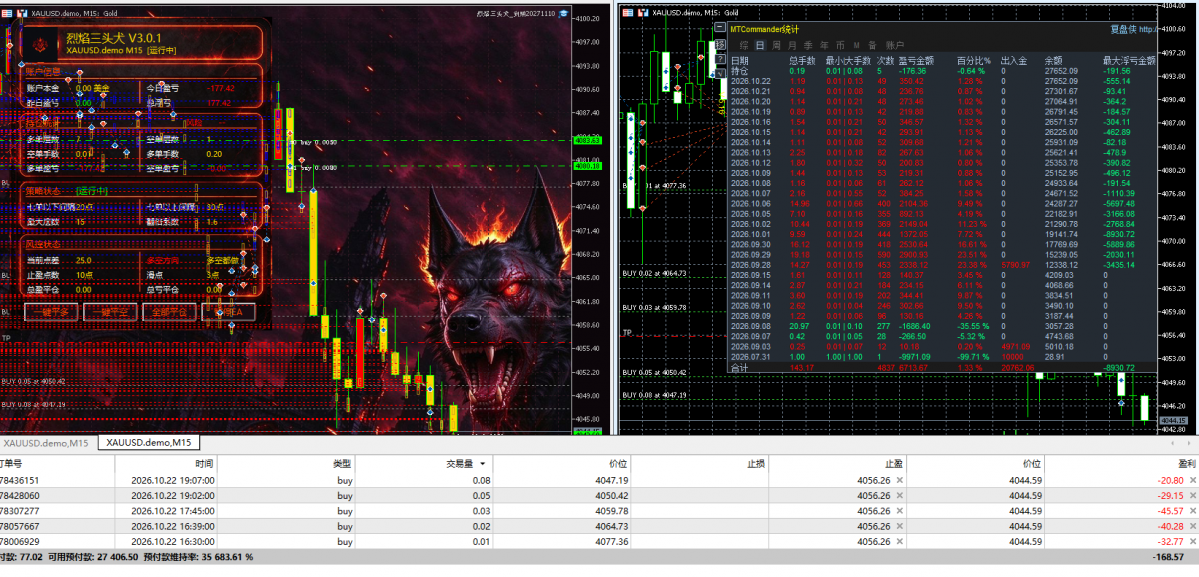Click the graduation cap icon atop left chart

[x=563, y=13]
